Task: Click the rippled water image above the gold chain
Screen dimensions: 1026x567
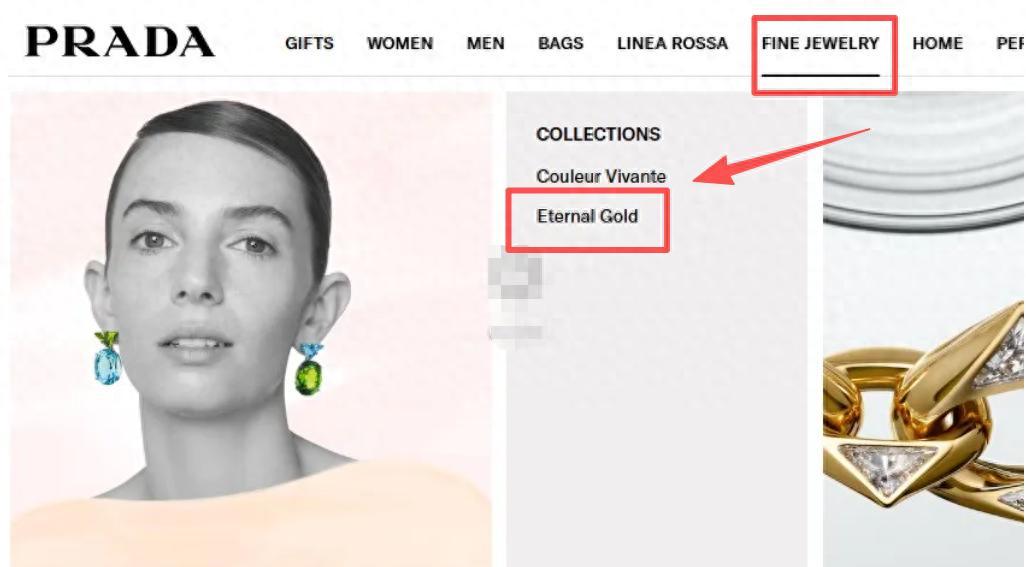Action: [x=923, y=161]
